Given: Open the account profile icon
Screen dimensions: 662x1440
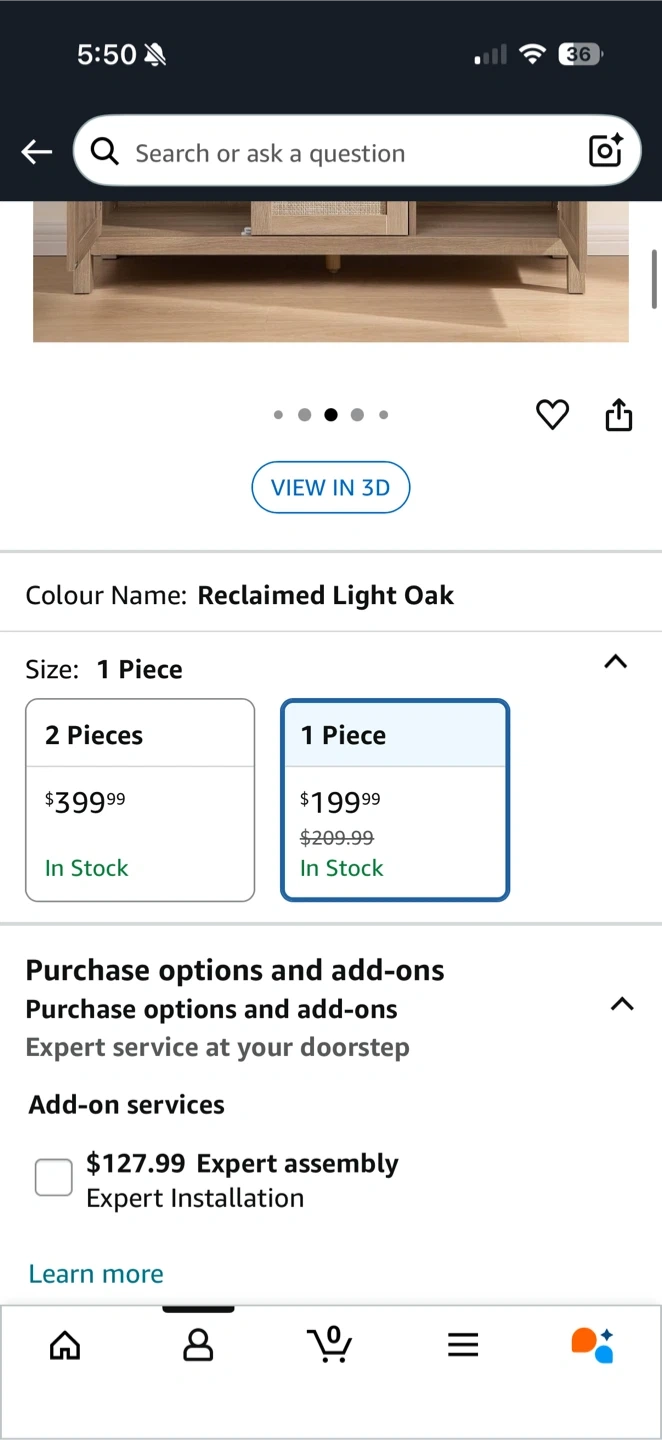Looking at the screenshot, I should pos(198,1345).
